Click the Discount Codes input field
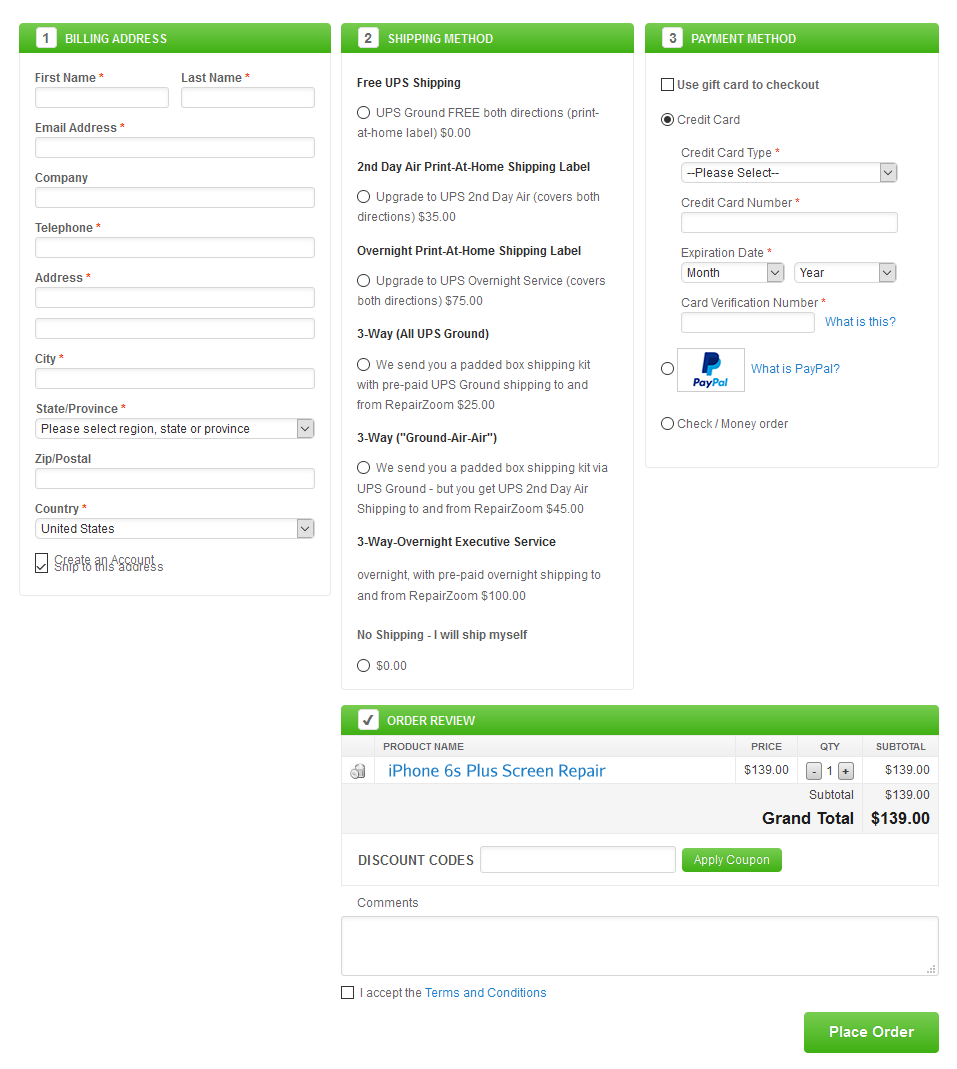Screen dimensions: 957x1069 point(578,860)
